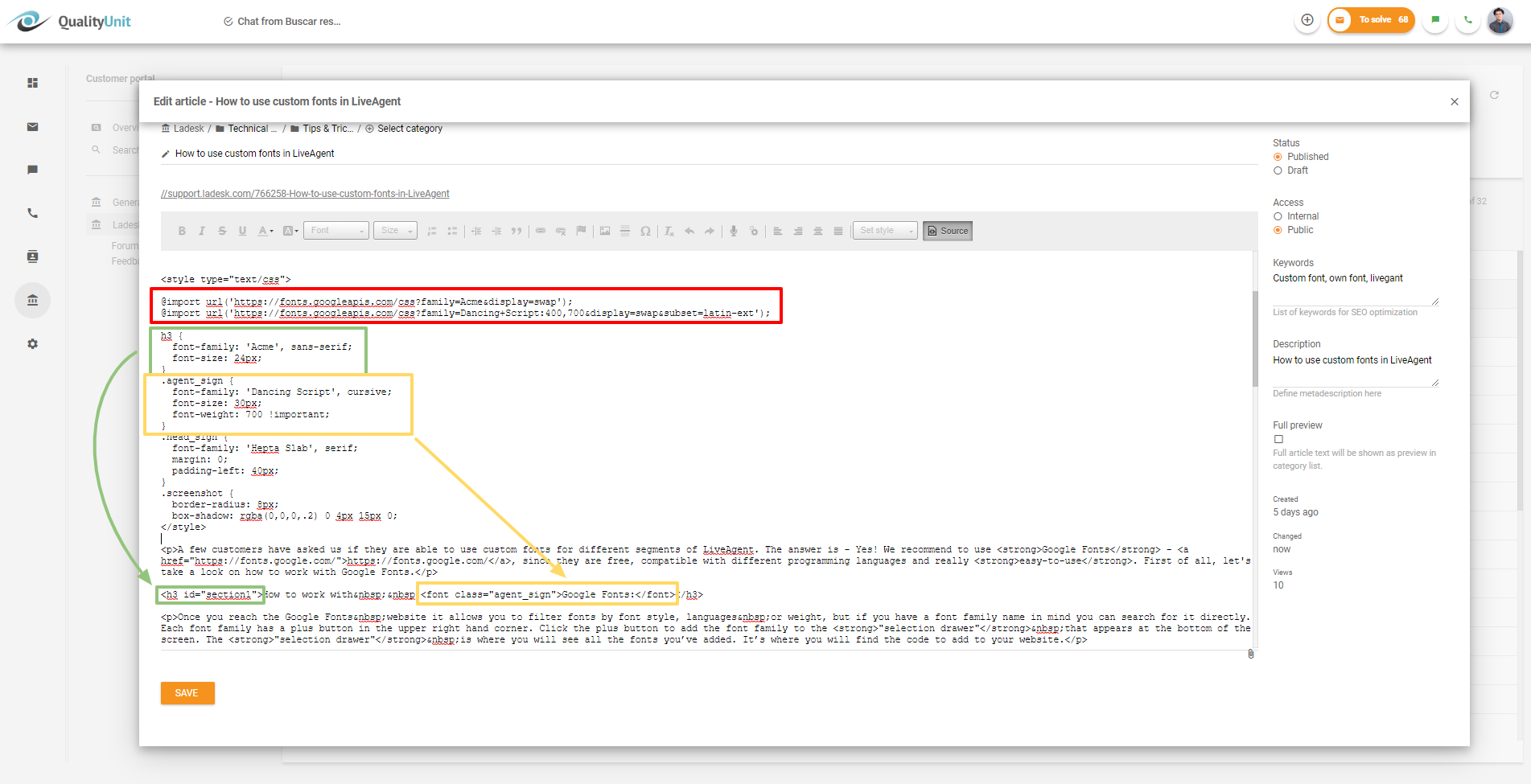The height and width of the screenshot is (784, 1531).
Task: Insert an image into the article
Action: pyautogui.click(x=605, y=231)
